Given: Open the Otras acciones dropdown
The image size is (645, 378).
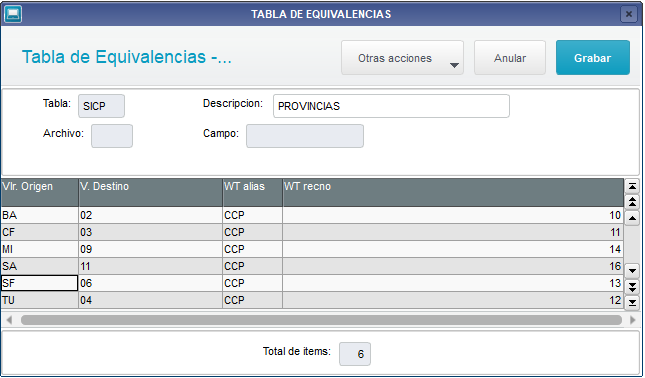Looking at the screenshot, I should click(x=402, y=58).
